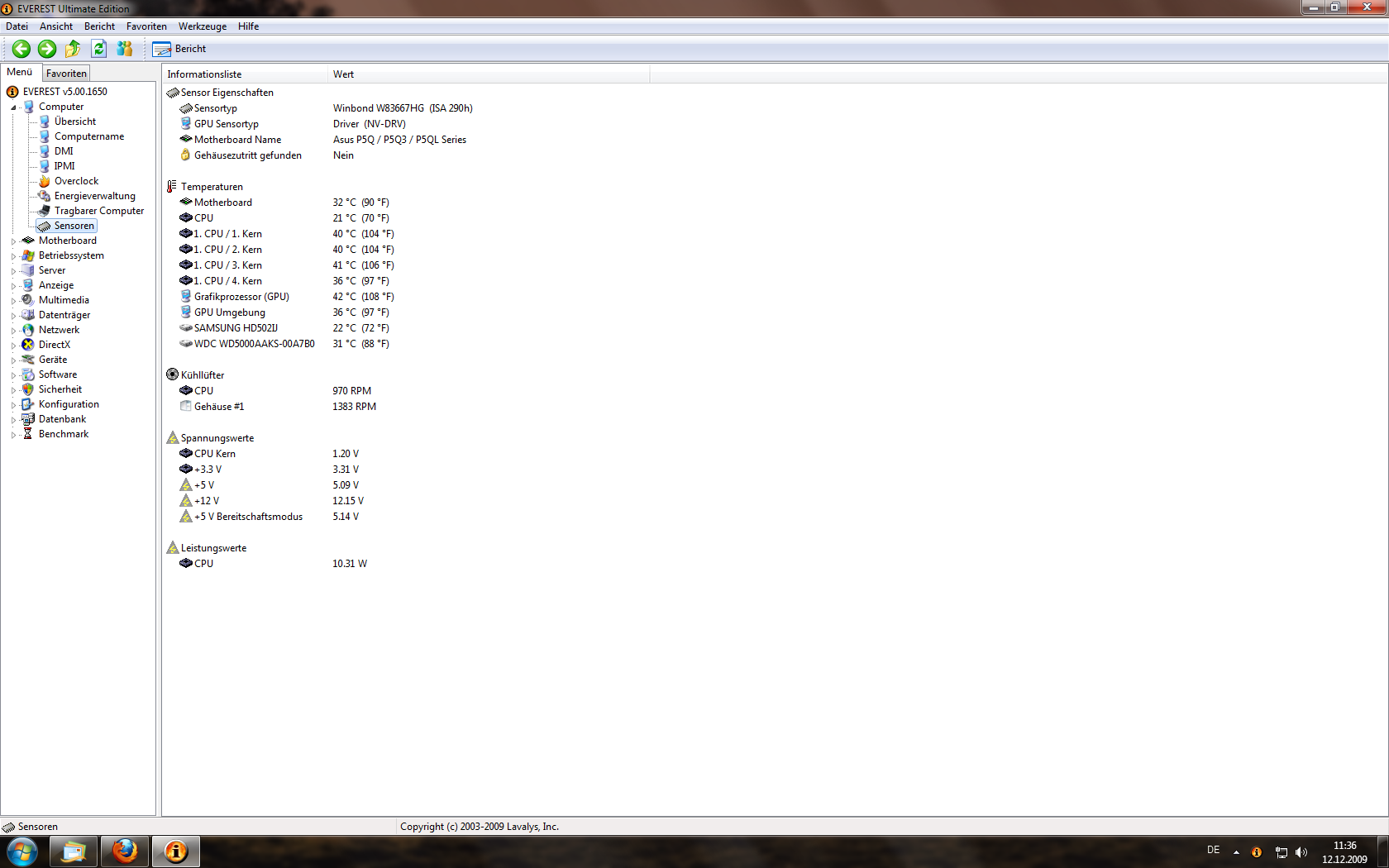Open the Hilfe menu
The width and height of the screenshot is (1389, 868).
pos(248,26)
